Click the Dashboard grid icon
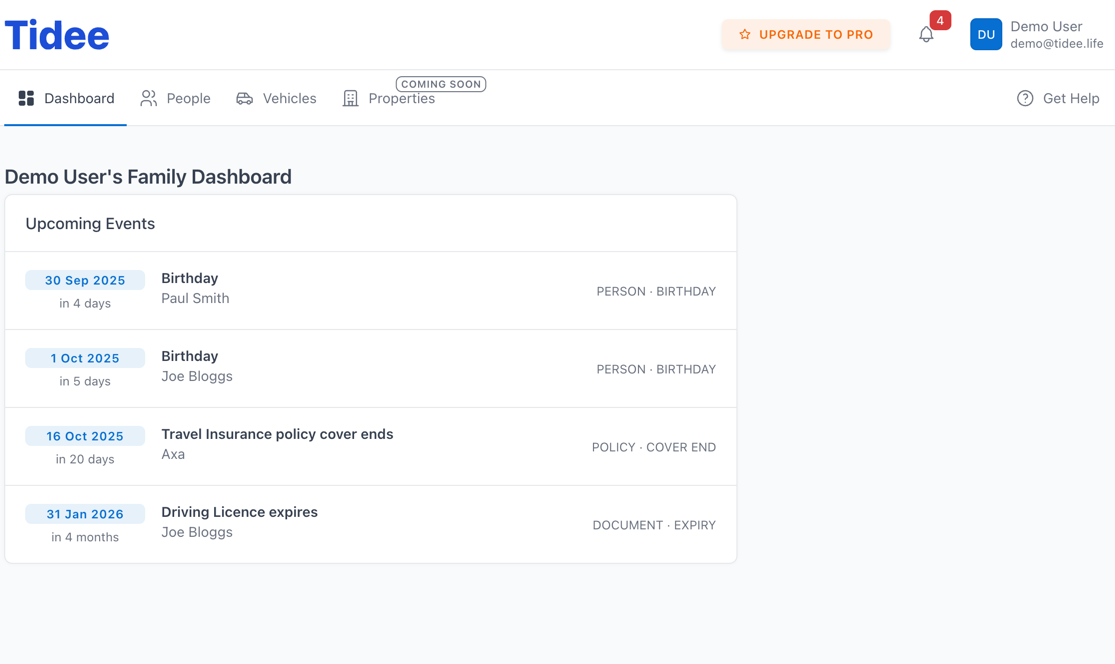This screenshot has width=1115, height=664. (26, 98)
